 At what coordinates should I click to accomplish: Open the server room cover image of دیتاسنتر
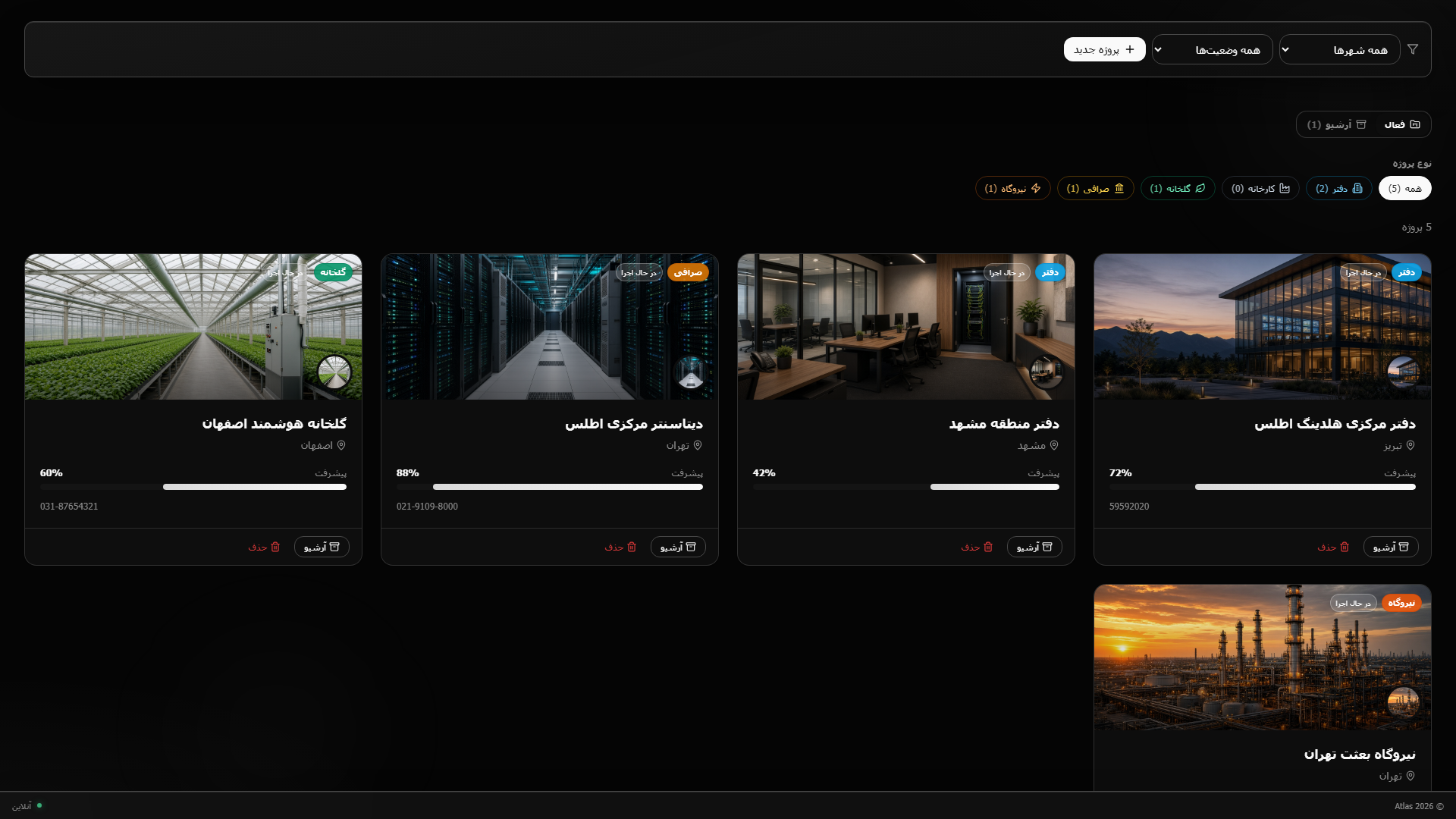(550, 327)
